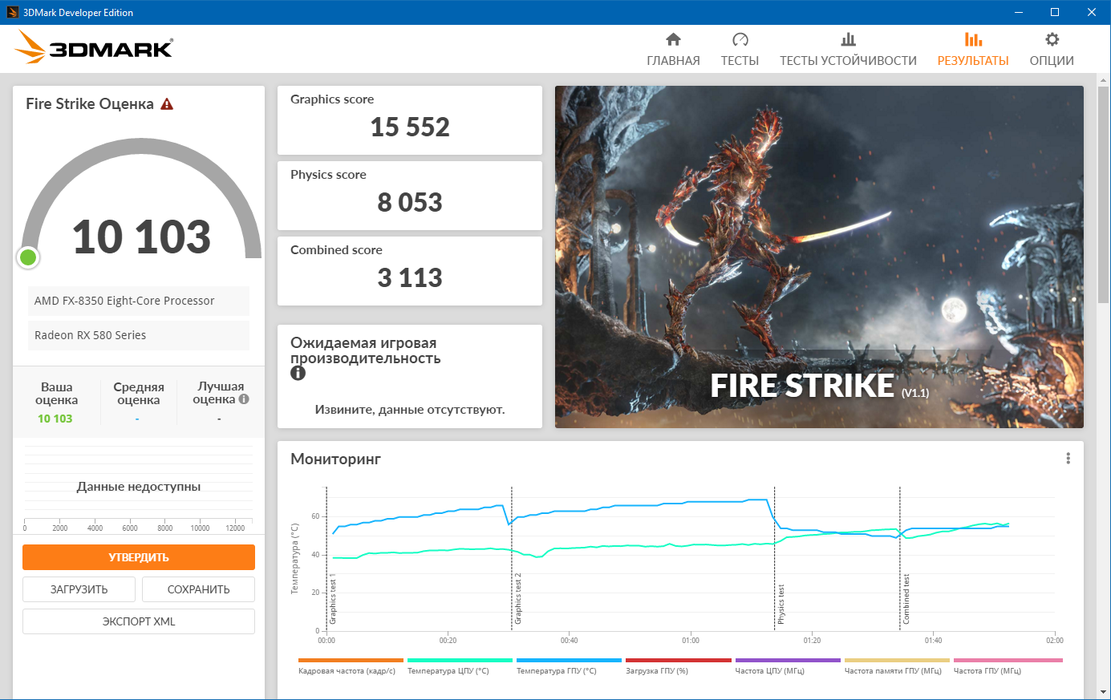The height and width of the screenshot is (700, 1111).
Task: Toggle the Кадровая частота (кадр/с) legend
Action: tap(350, 667)
